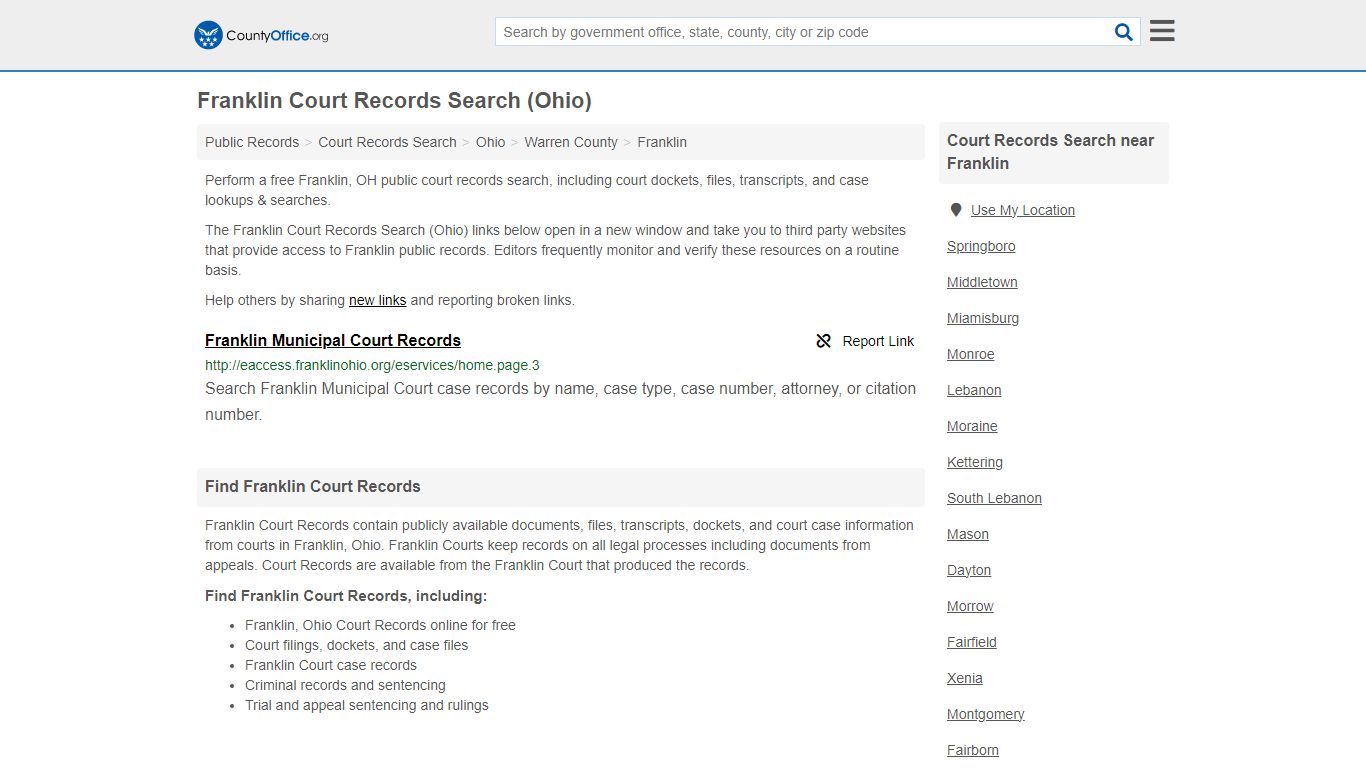Click the search magnifier icon
The width and height of the screenshot is (1366, 768).
(x=1124, y=32)
